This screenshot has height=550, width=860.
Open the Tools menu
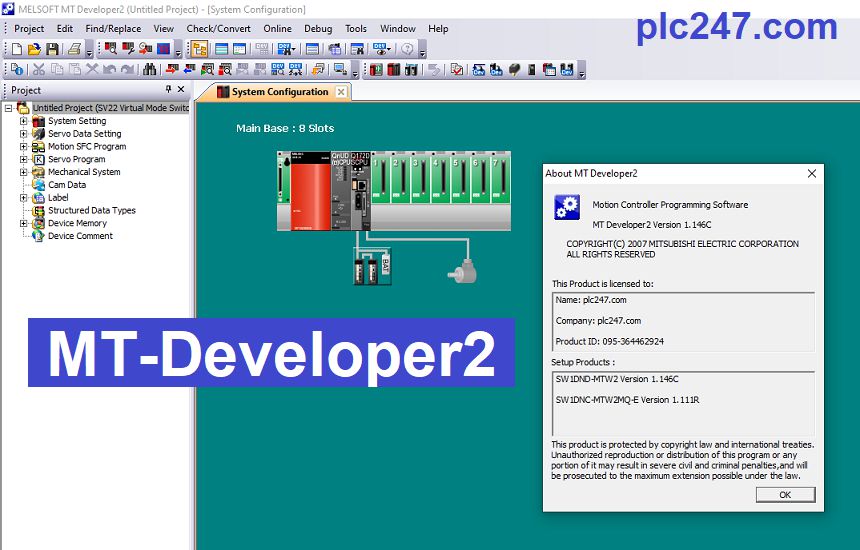point(355,29)
